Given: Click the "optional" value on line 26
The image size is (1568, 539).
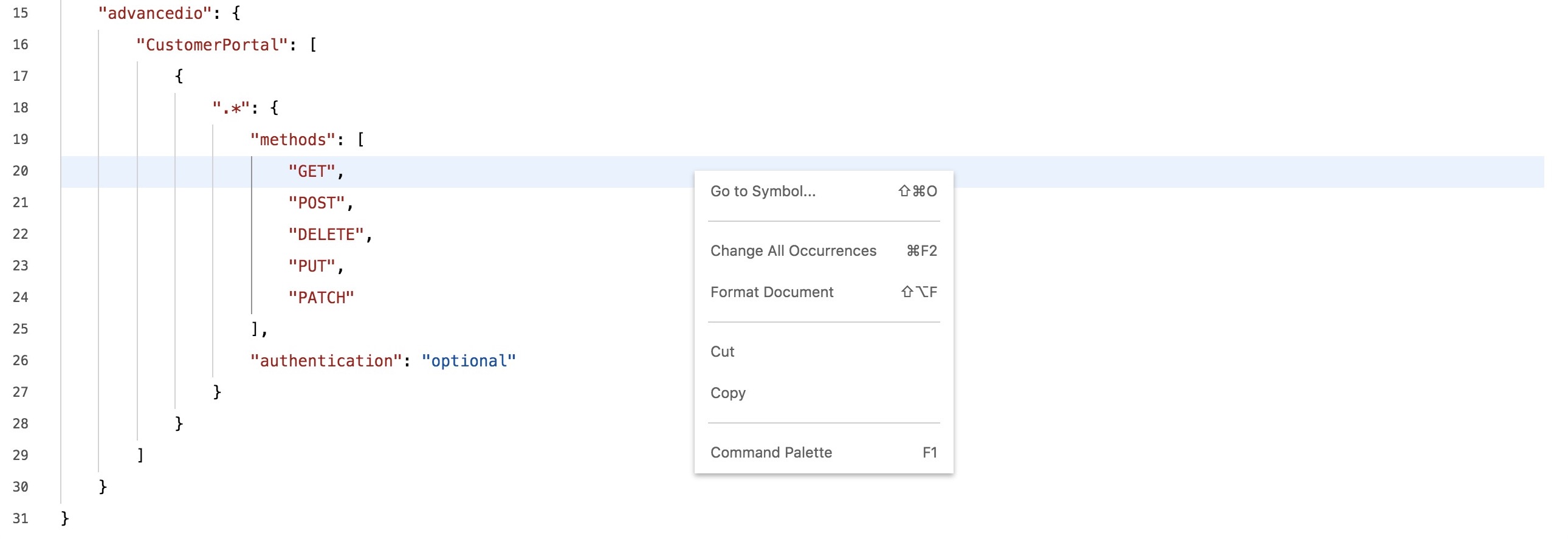Looking at the screenshot, I should [469, 360].
